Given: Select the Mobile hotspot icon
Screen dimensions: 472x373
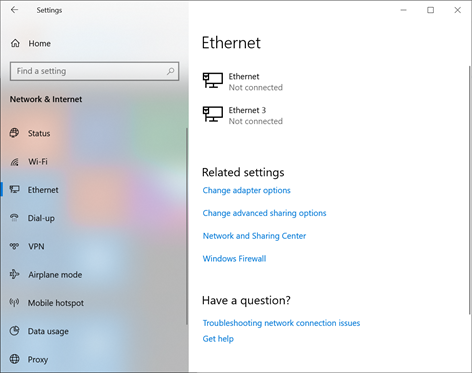Looking at the screenshot, I should point(14,302).
